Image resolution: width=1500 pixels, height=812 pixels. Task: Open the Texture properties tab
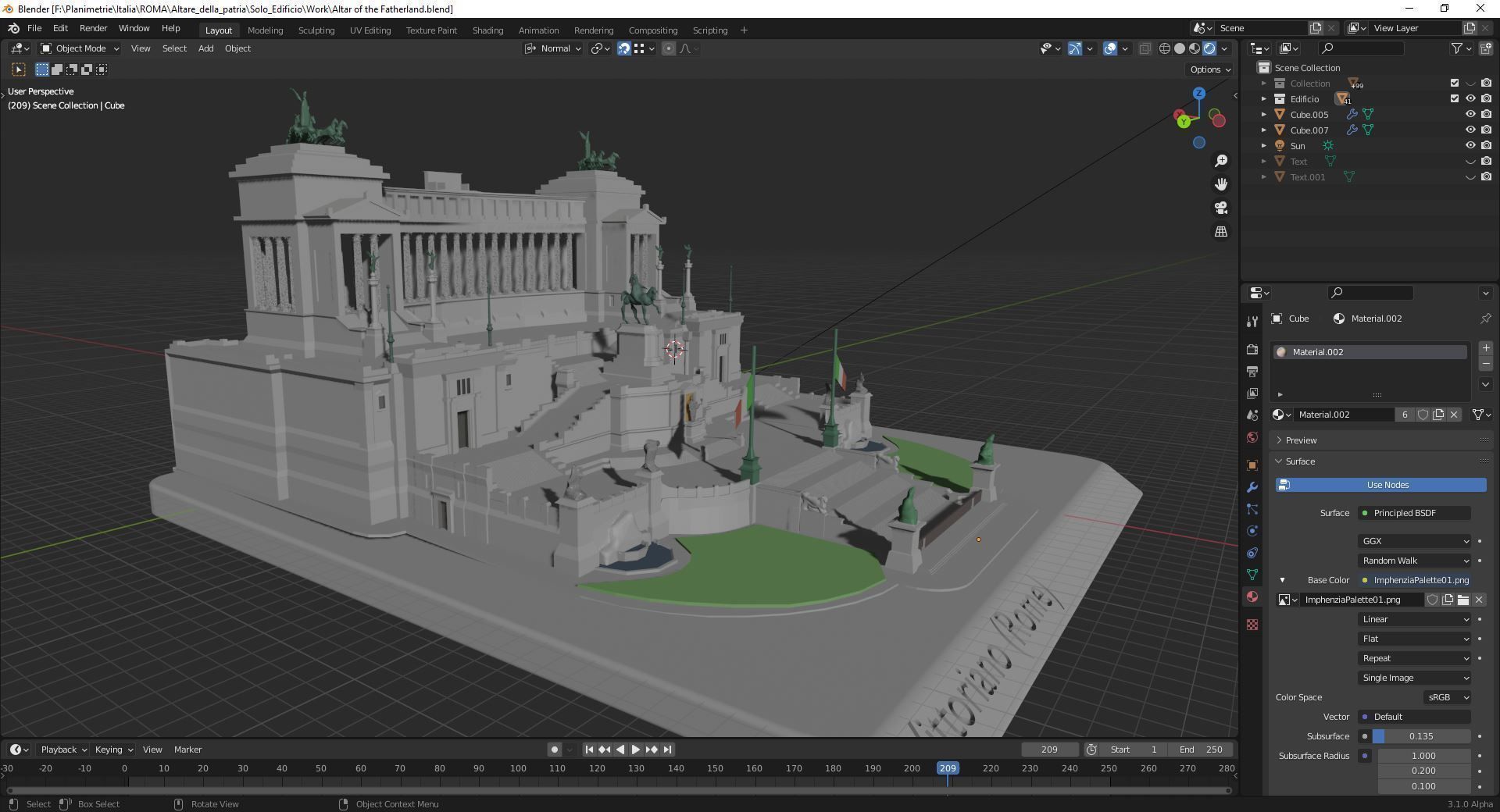tap(1252, 625)
